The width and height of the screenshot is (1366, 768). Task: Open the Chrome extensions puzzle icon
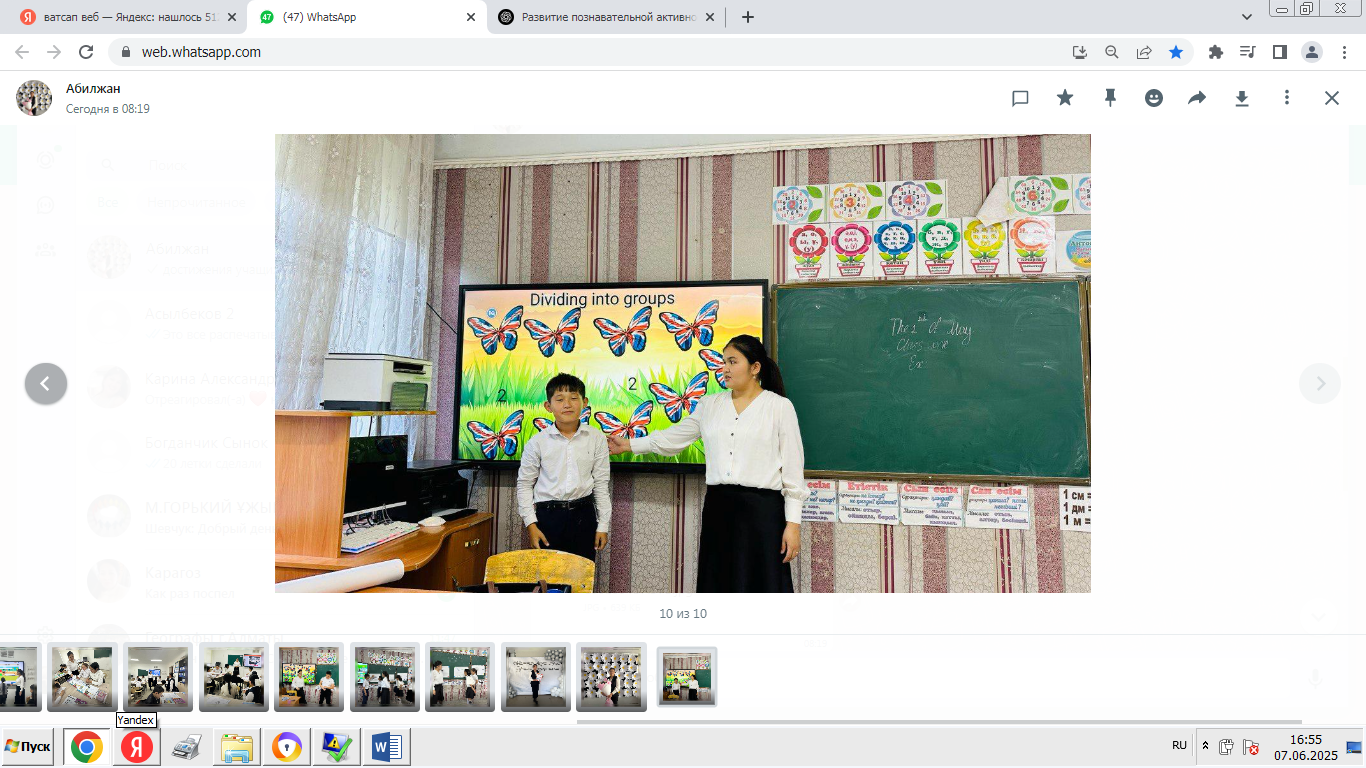[x=1216, y=52]
